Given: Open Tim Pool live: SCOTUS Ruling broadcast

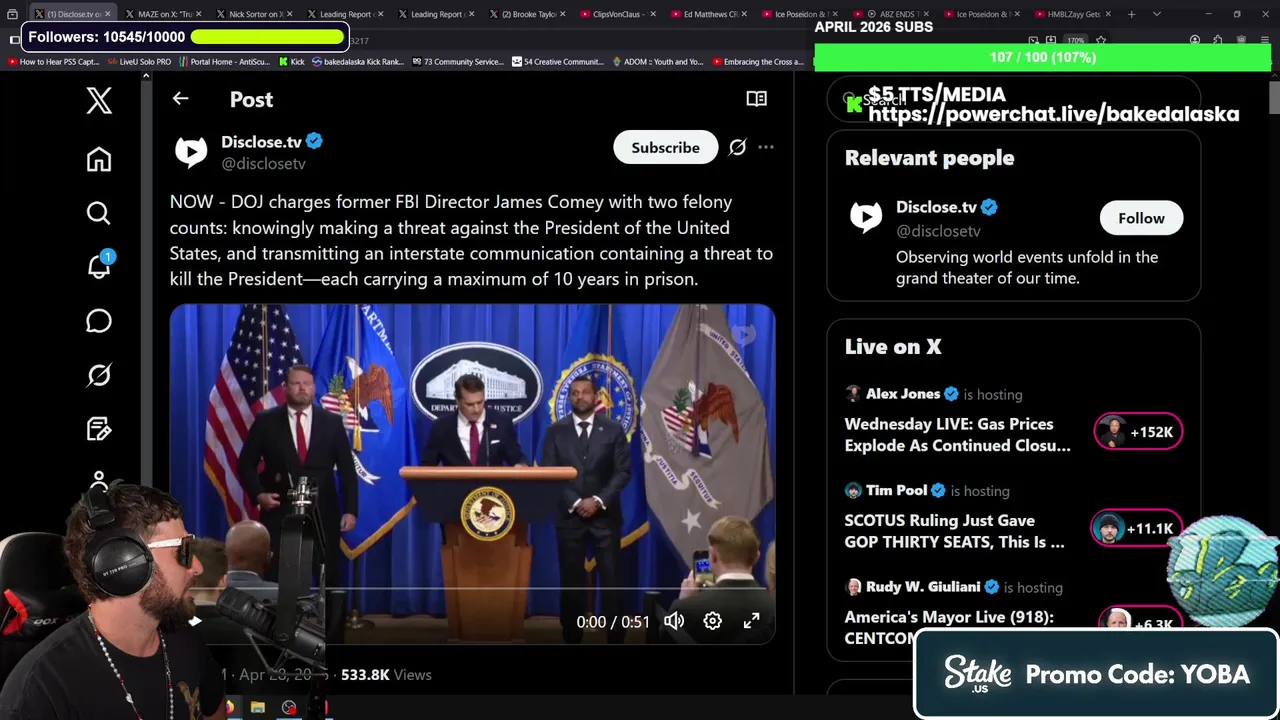Looking at the screenshot, I should tap(954, 531).
